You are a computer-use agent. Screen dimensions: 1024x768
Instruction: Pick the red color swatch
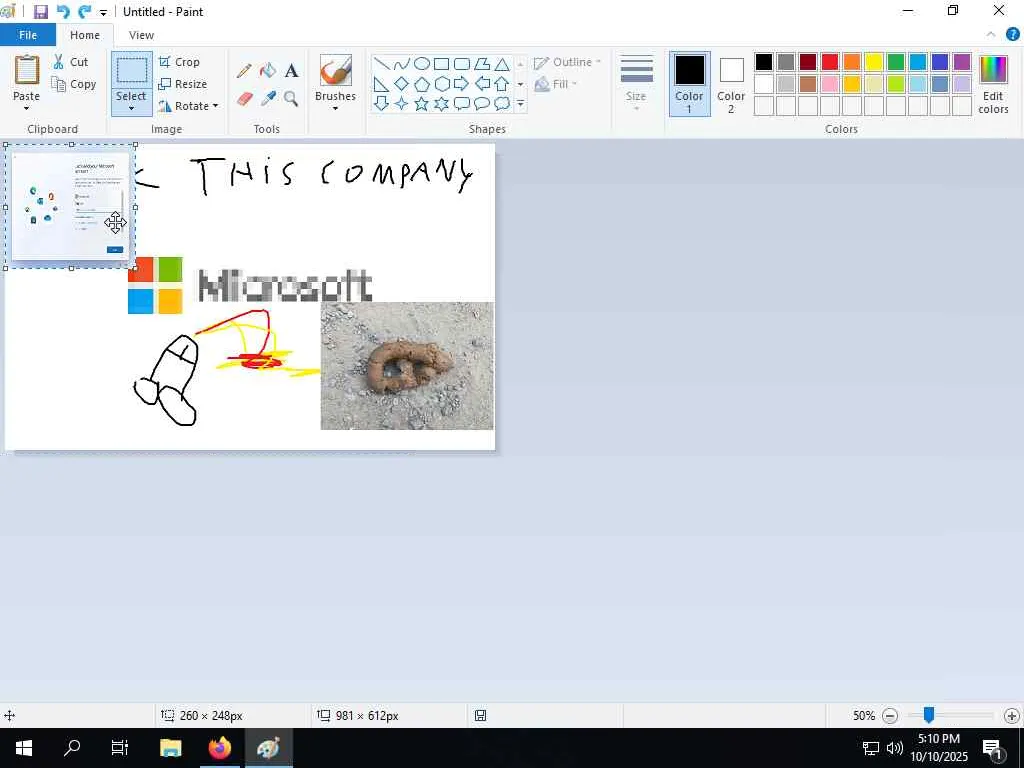click(830, 62)
